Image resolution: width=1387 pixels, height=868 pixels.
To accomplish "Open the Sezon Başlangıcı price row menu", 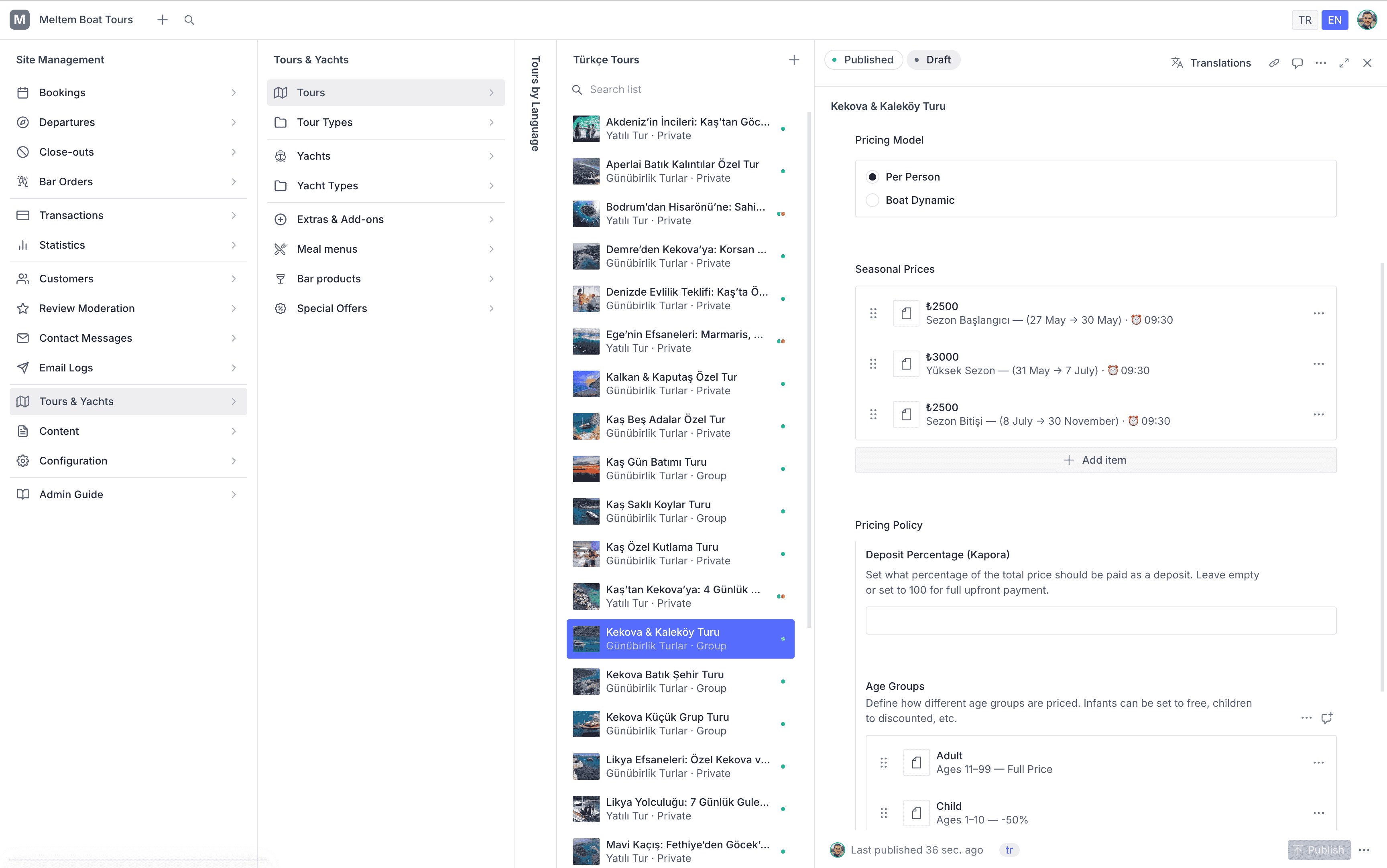I will click(x=1318, y=313).
